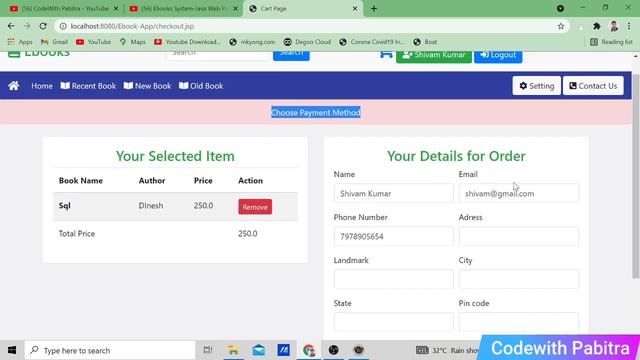Screen dimensions: 640x360
Task: Switch to the CodeWith Pabitra YouTube tab
Action: click(x=61, y=9)
